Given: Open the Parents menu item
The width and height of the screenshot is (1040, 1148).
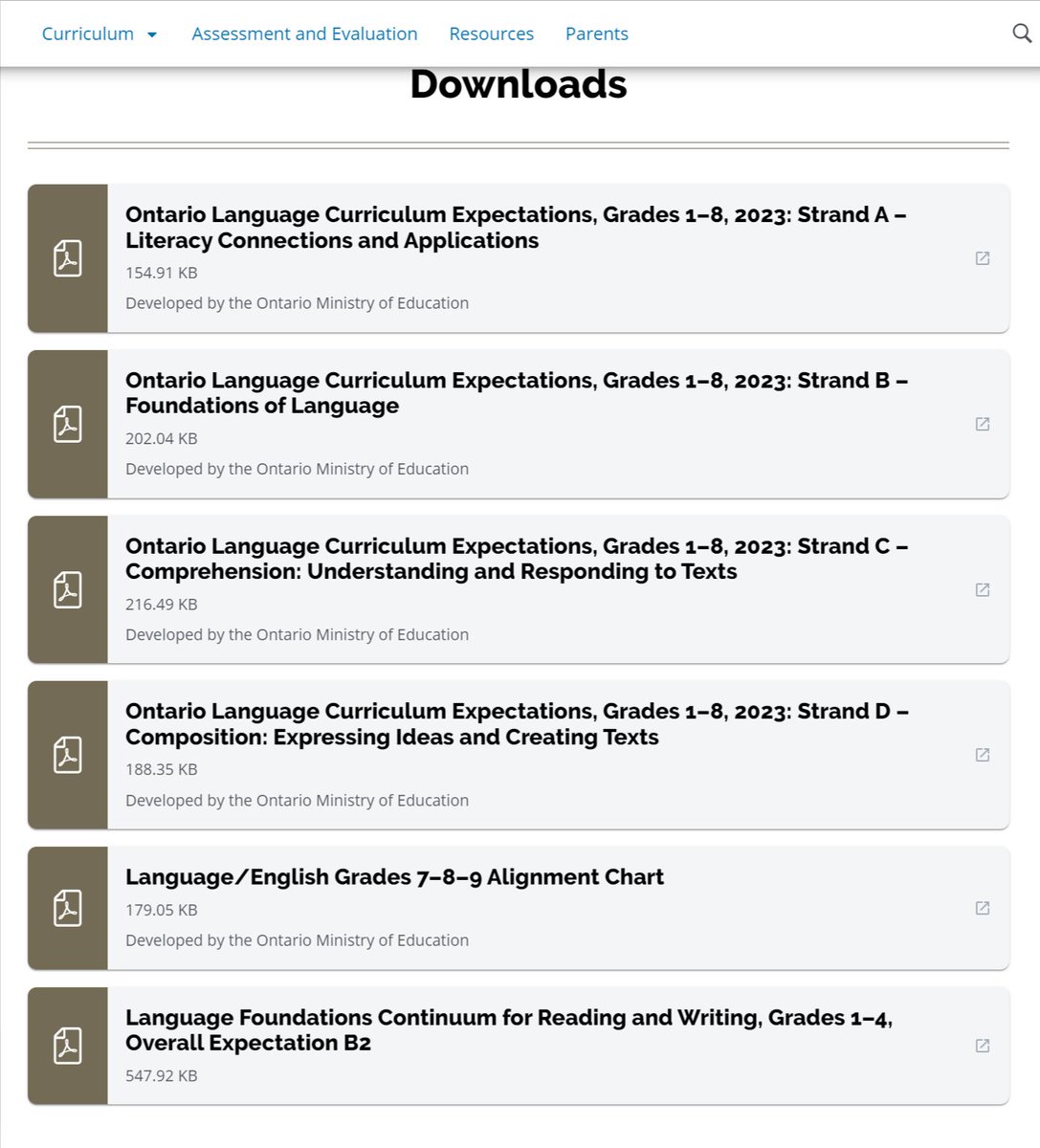Looking at the screenshot, I should click(x=597, y=33).
